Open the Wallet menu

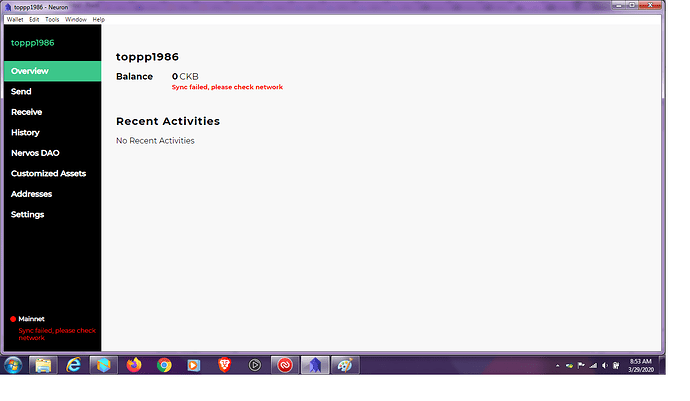[x=15, y=19]
